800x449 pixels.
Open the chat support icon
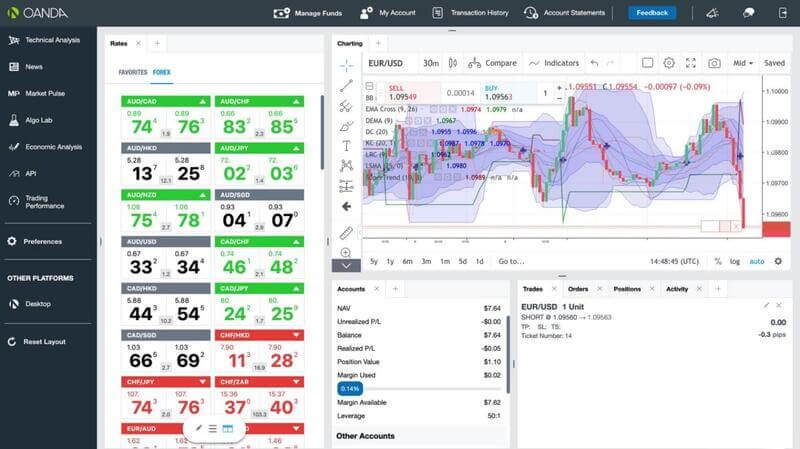[748, 13]
